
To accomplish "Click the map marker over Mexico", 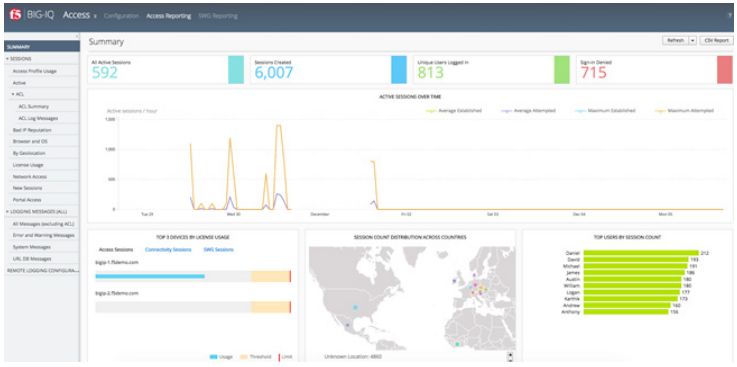I will [348, 325].
